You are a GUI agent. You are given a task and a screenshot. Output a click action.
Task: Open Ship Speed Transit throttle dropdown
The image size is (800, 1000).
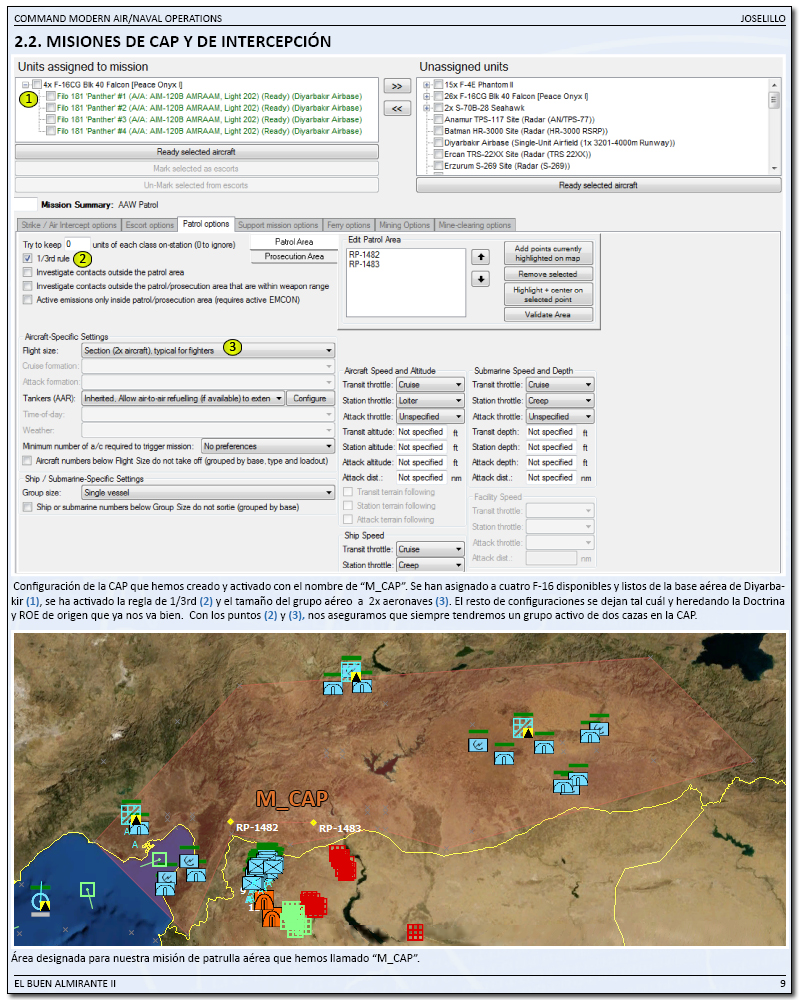coord(430,549)
